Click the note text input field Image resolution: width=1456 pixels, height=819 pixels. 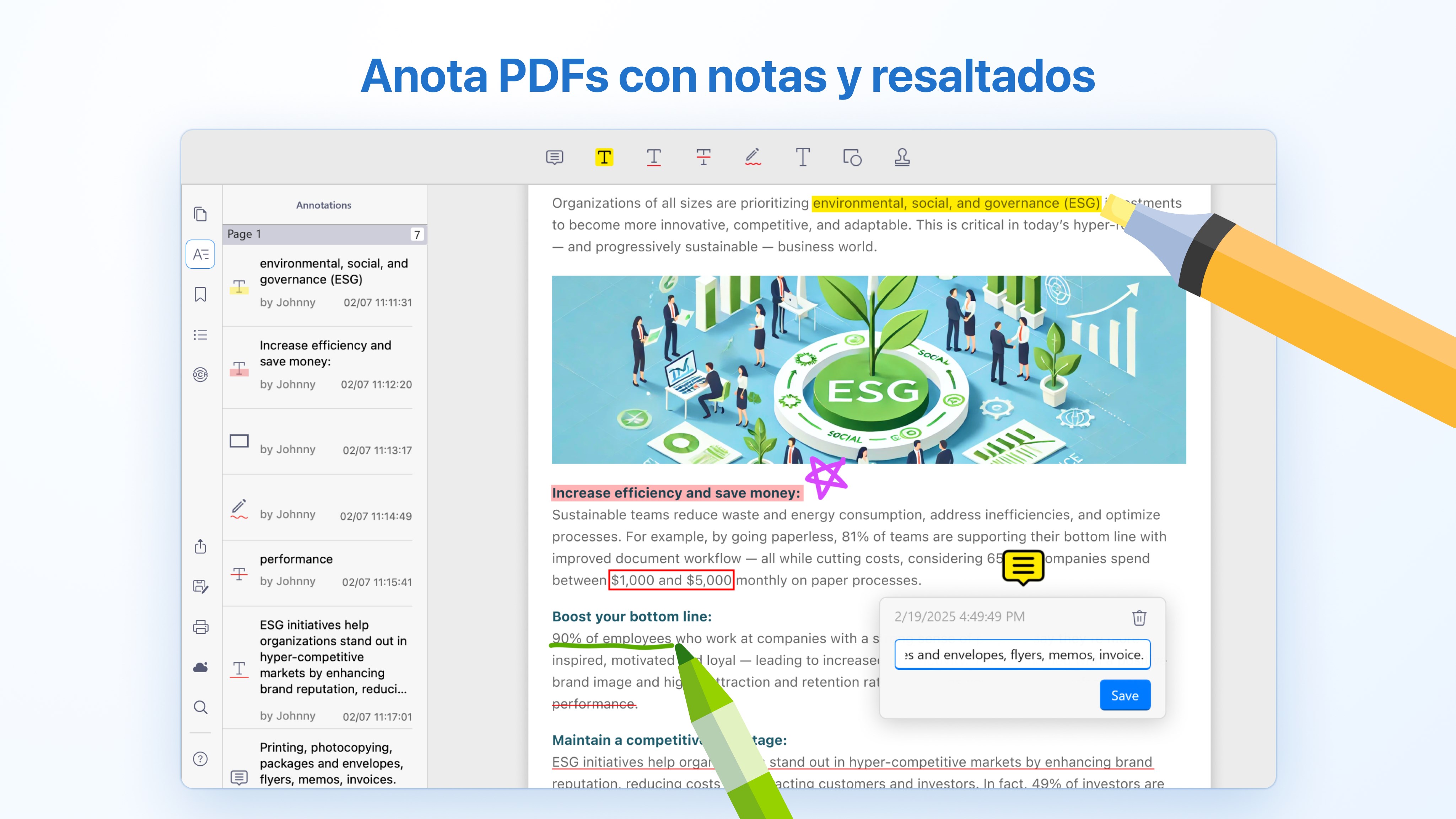pos(1023,654)
